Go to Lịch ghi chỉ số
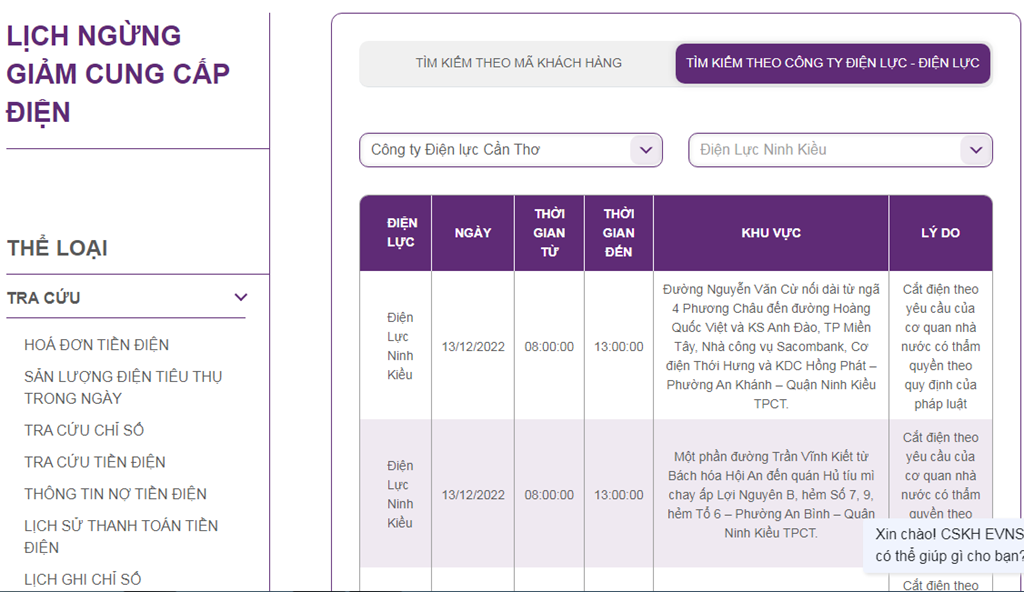The height and width of the screenshot is (592, 1024). pos(82,579)
